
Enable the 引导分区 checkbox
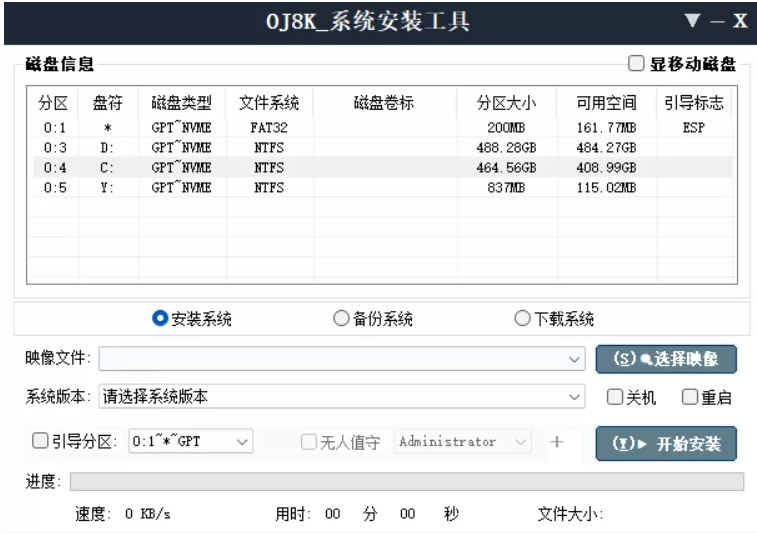40,440
